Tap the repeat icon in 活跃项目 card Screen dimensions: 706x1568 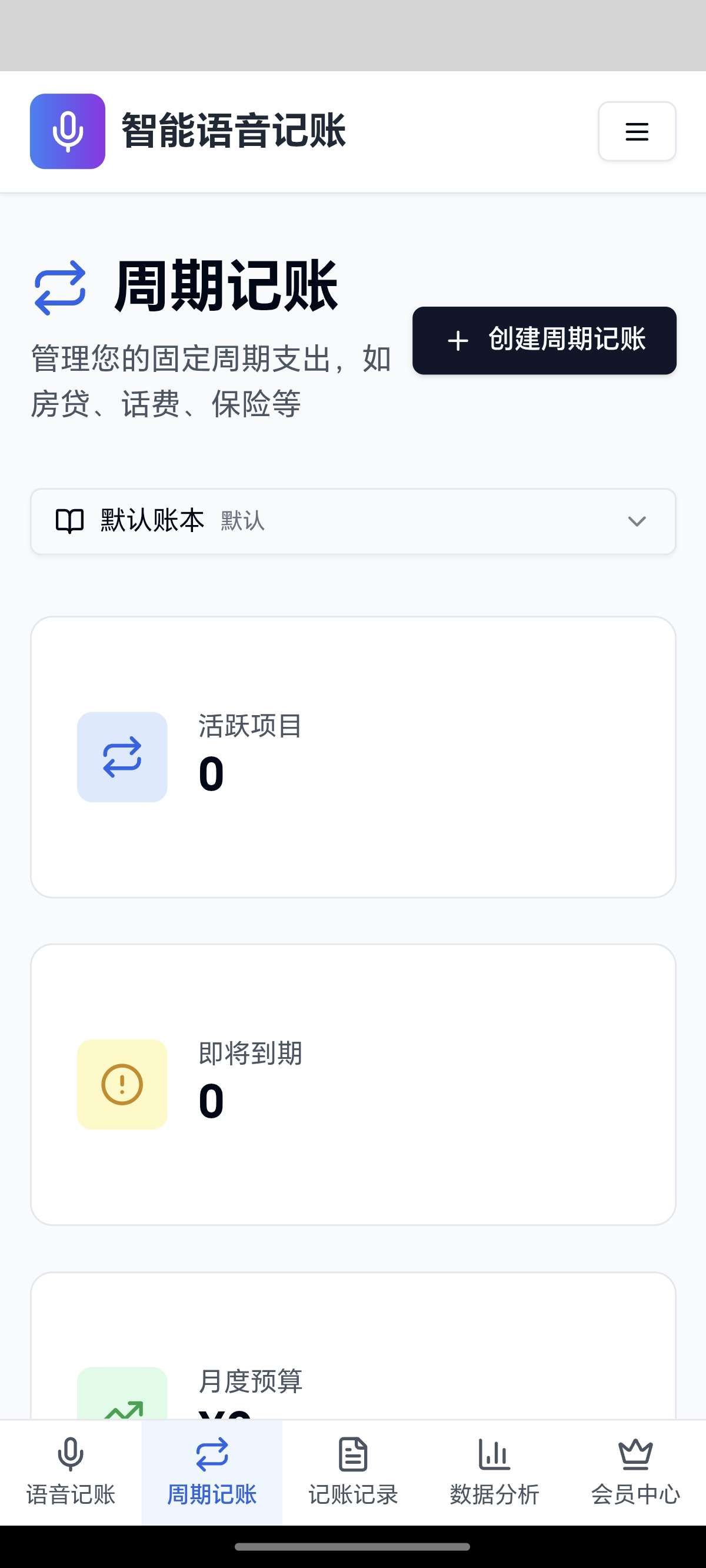122,757
